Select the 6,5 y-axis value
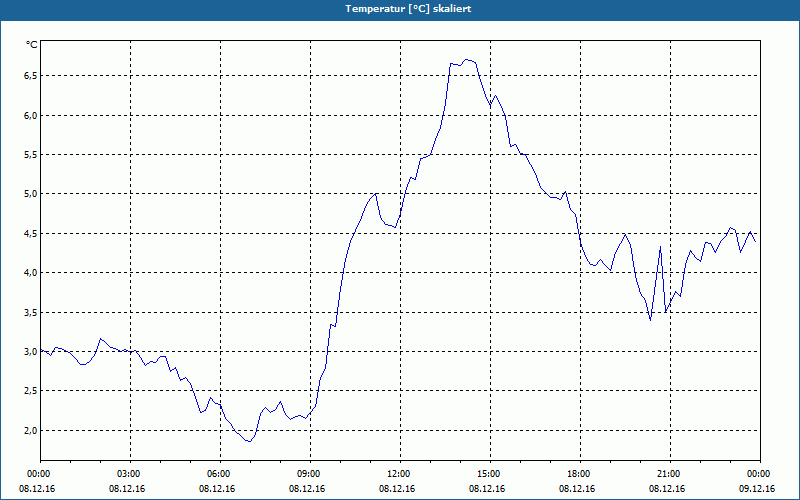 [31, 76]
